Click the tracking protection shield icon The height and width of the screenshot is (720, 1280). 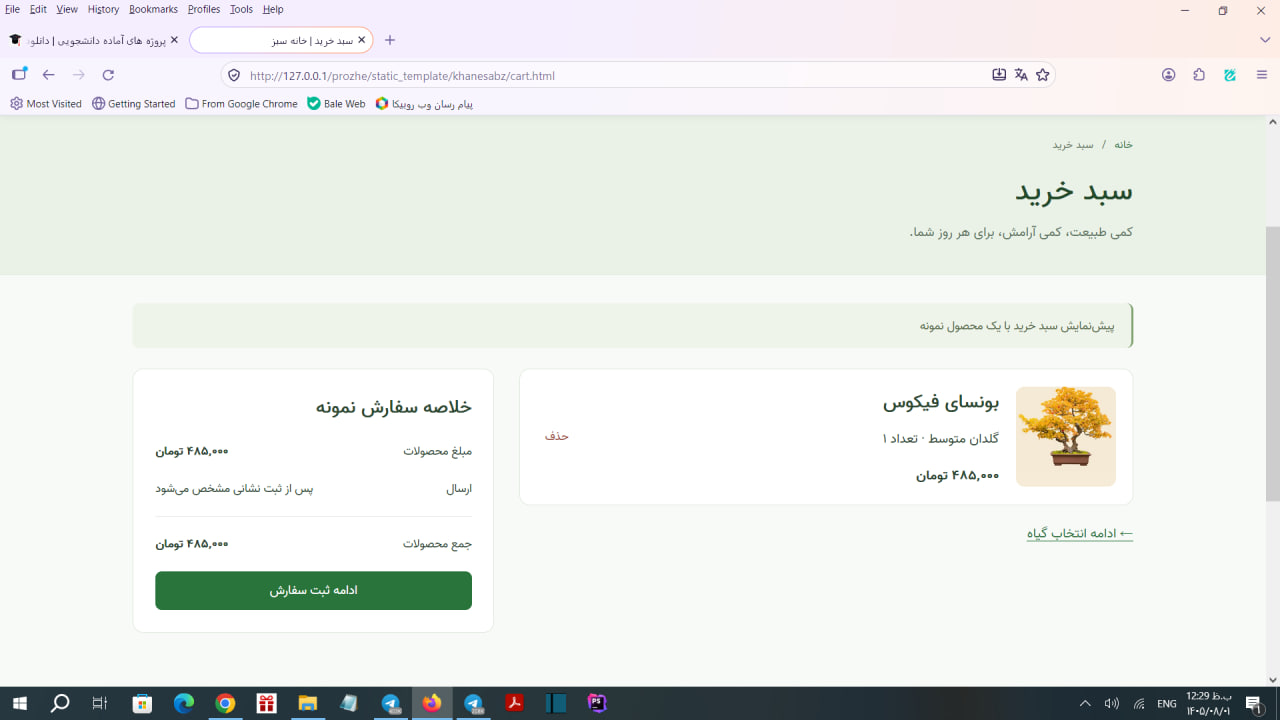[234, 75]
